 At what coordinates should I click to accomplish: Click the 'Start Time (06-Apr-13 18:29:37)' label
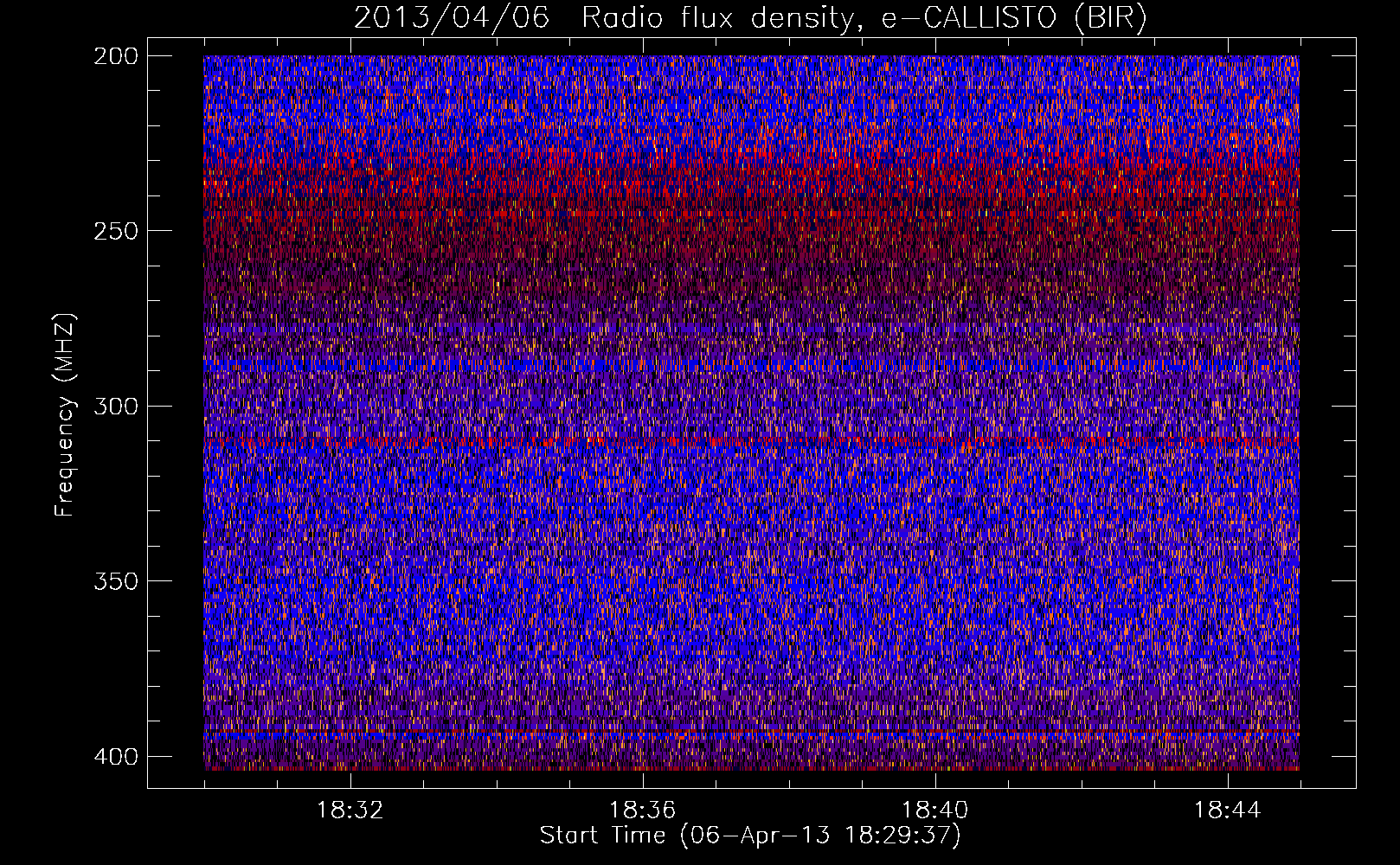(750, 836)
